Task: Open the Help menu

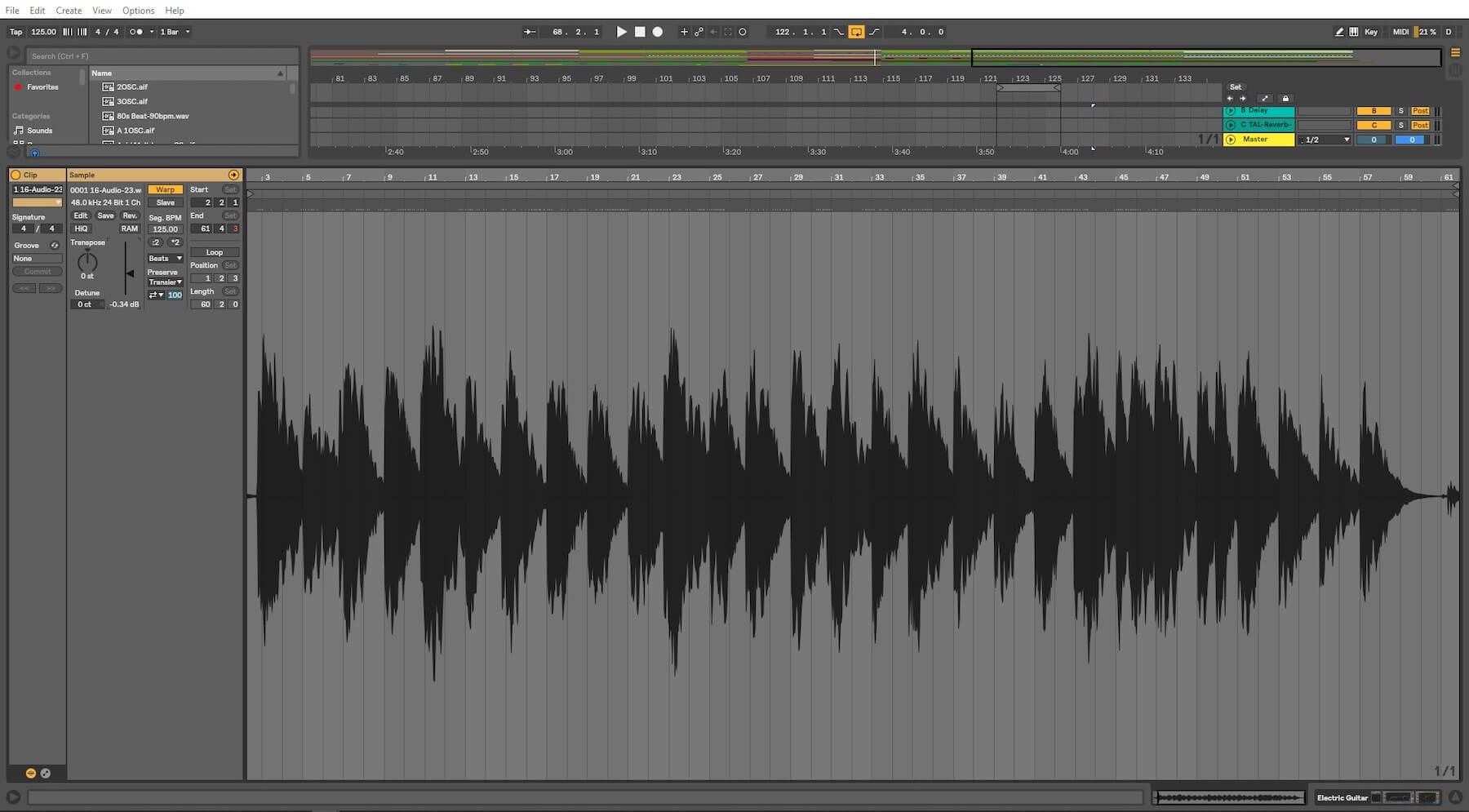Action: tap(175, 11)
